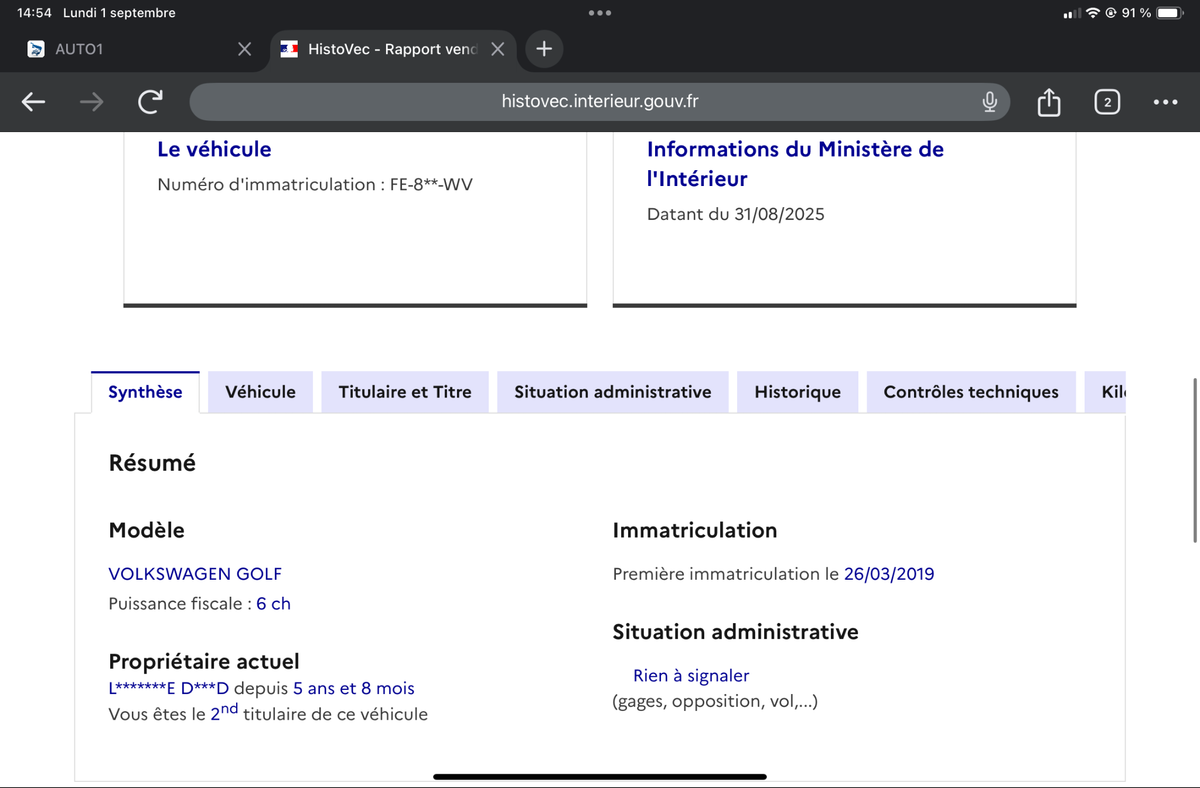Viewport: 1200px width, 788px height.
Task: Tap the Wi-Fi status icon
Action: coord(1093,13)
